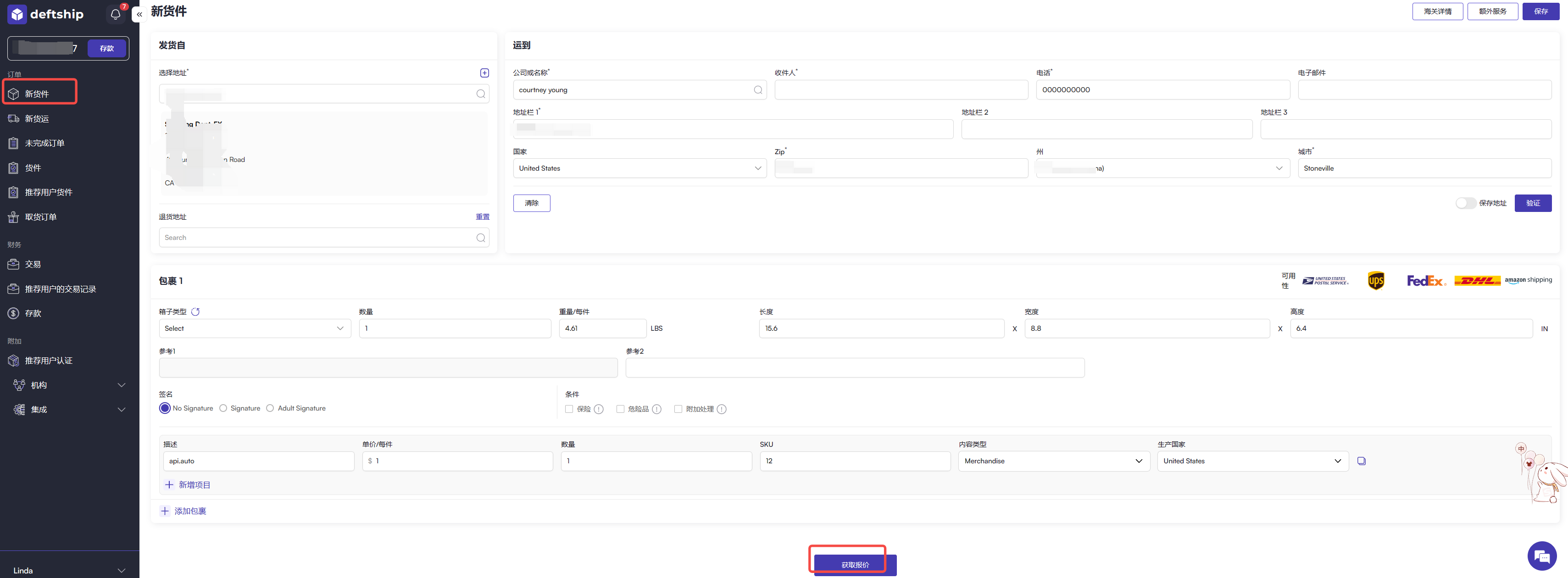1568x578 pixels.
Task: Open the 国家 United States dropdown
Action: tap(640, 168)
